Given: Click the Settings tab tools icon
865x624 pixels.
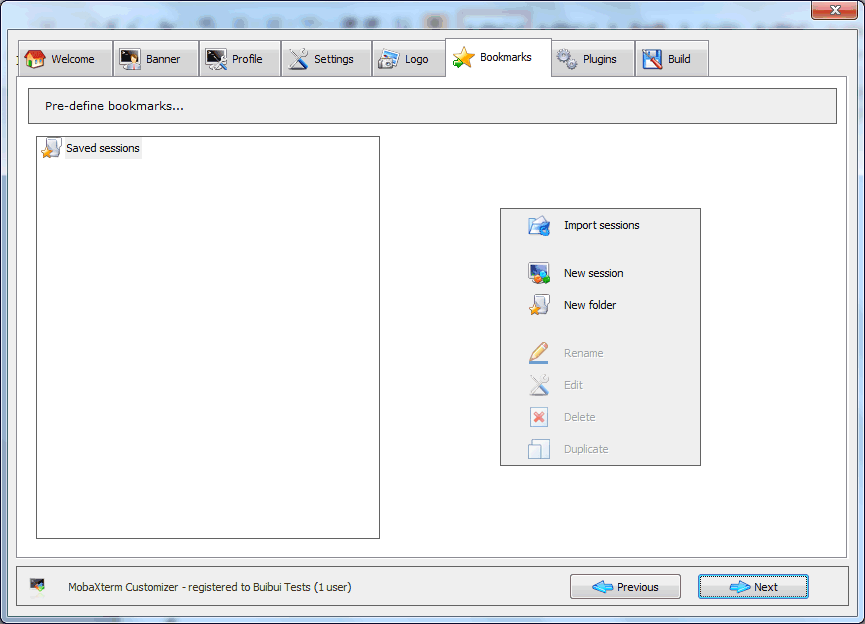Looking at the screenshot, I should coord(298,59).
